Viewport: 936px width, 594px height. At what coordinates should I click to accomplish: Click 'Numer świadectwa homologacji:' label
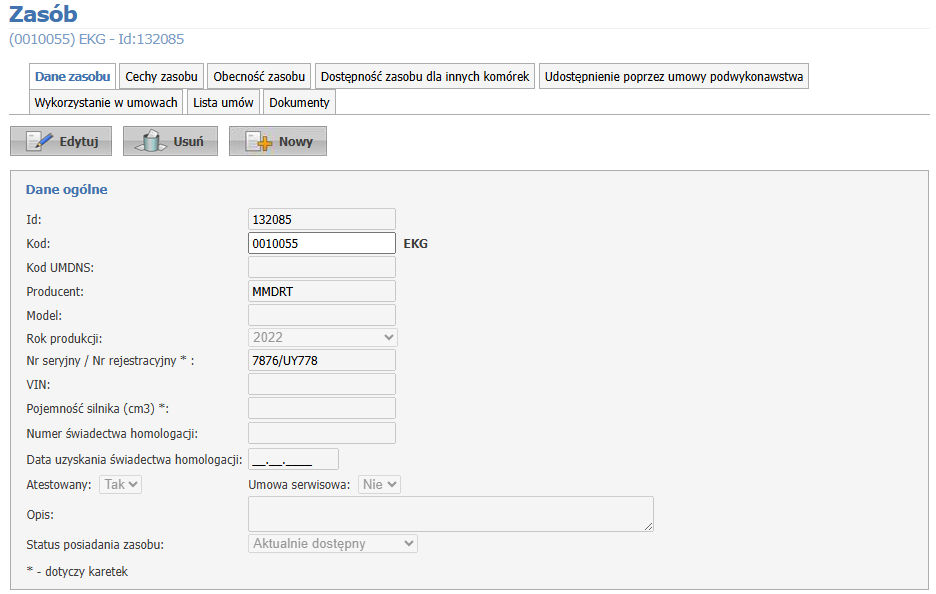[112, 434]
